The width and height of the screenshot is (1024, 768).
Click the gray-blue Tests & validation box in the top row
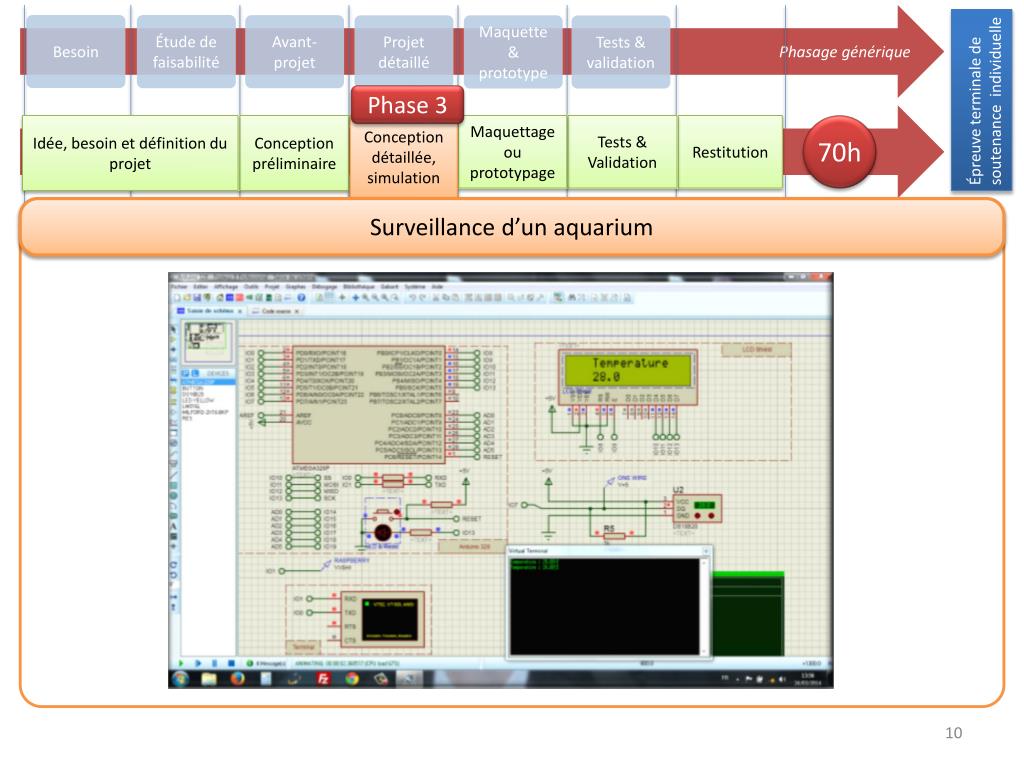coord(620,52)
